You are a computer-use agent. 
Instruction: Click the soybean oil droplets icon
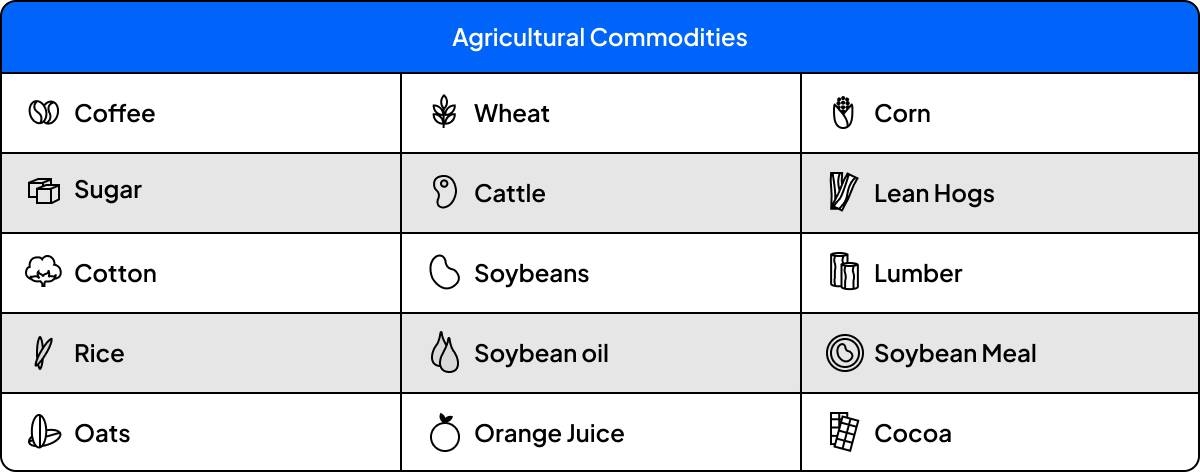pos(444,353)
